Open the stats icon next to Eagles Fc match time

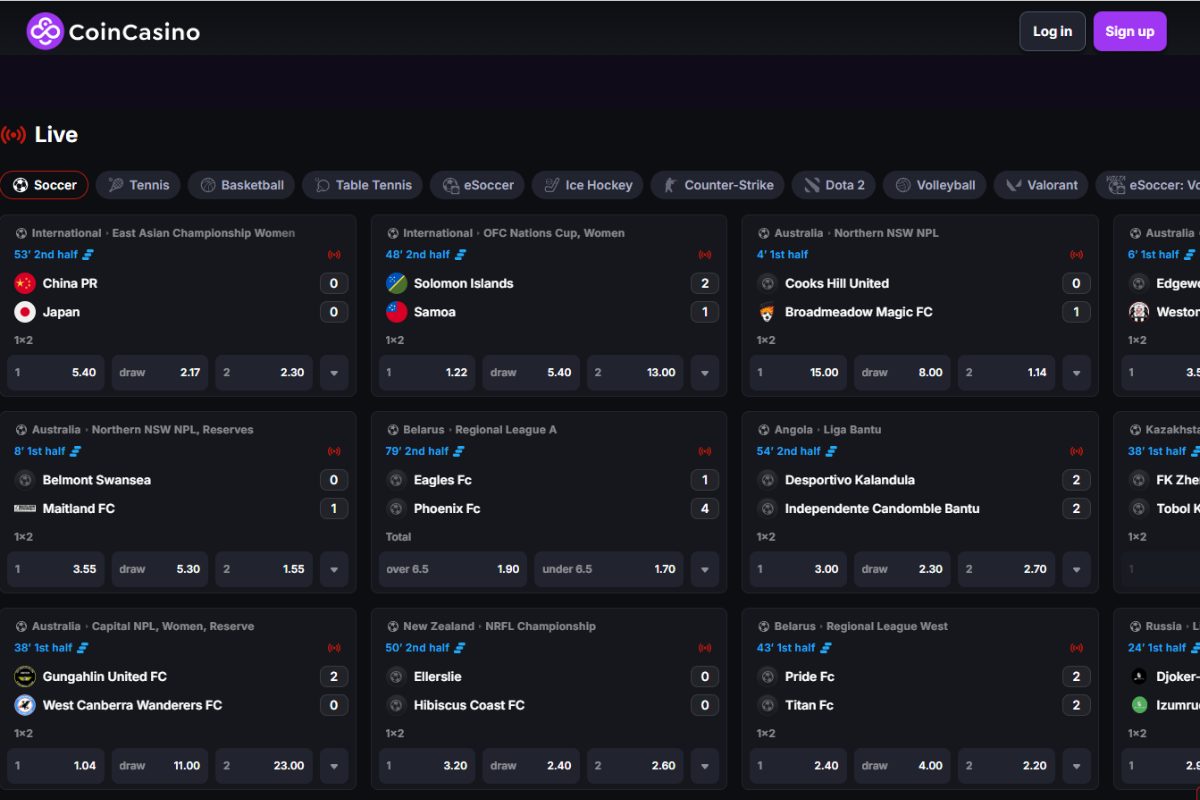[x=458, y=451]
